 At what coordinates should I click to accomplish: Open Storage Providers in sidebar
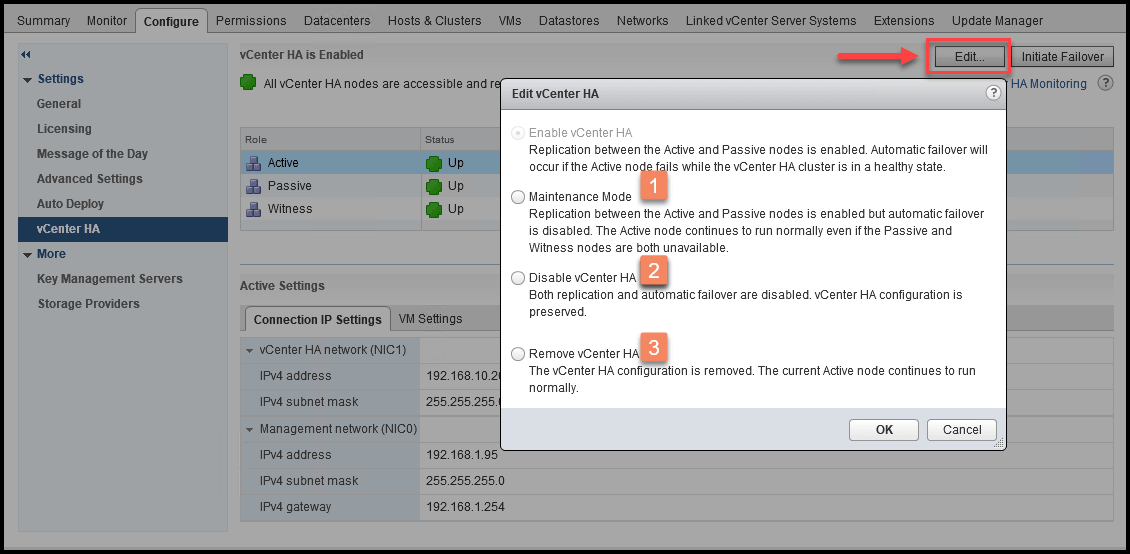(89, 304)
